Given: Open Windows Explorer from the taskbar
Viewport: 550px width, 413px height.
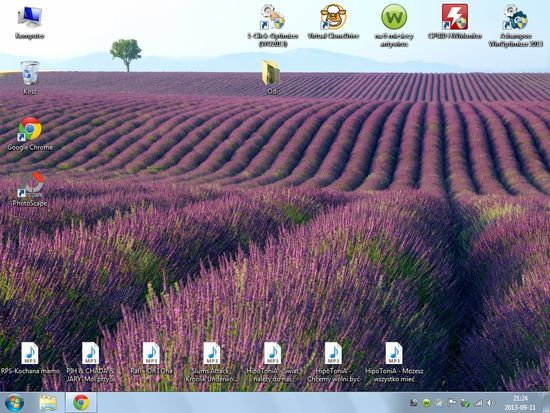Looking at the screenshot, I should pyautogui.click(x=48, y=403).
